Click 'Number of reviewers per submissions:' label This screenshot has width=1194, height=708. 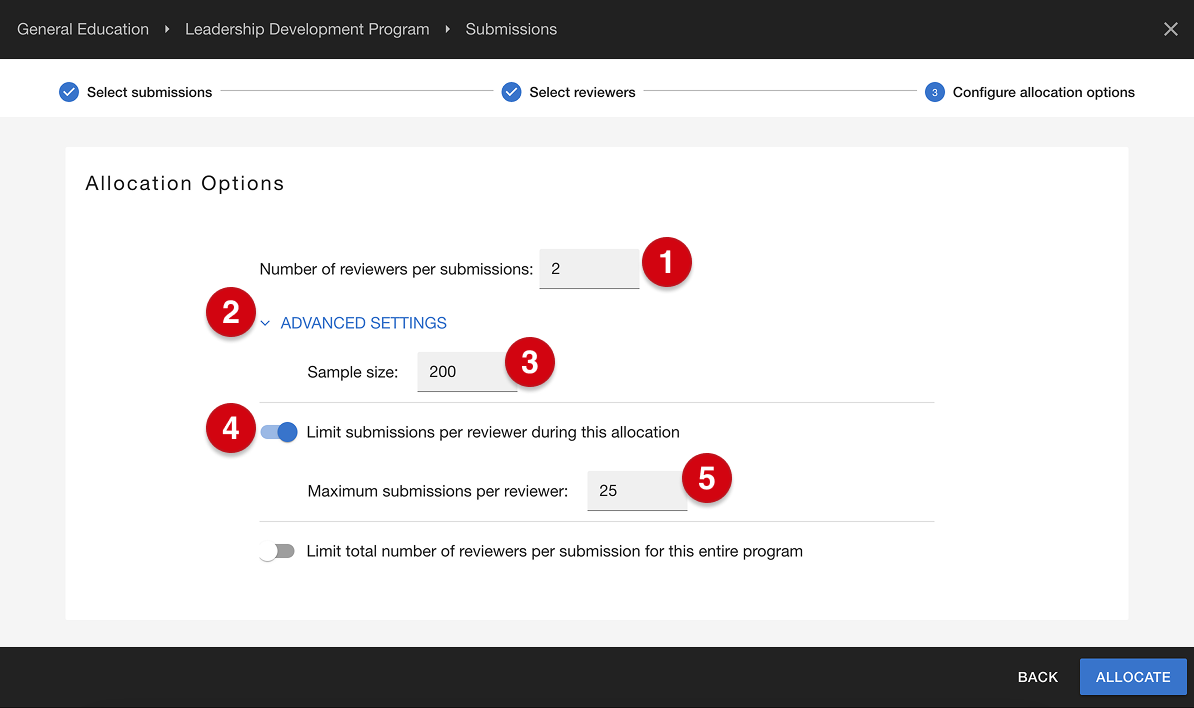(396, 269)
